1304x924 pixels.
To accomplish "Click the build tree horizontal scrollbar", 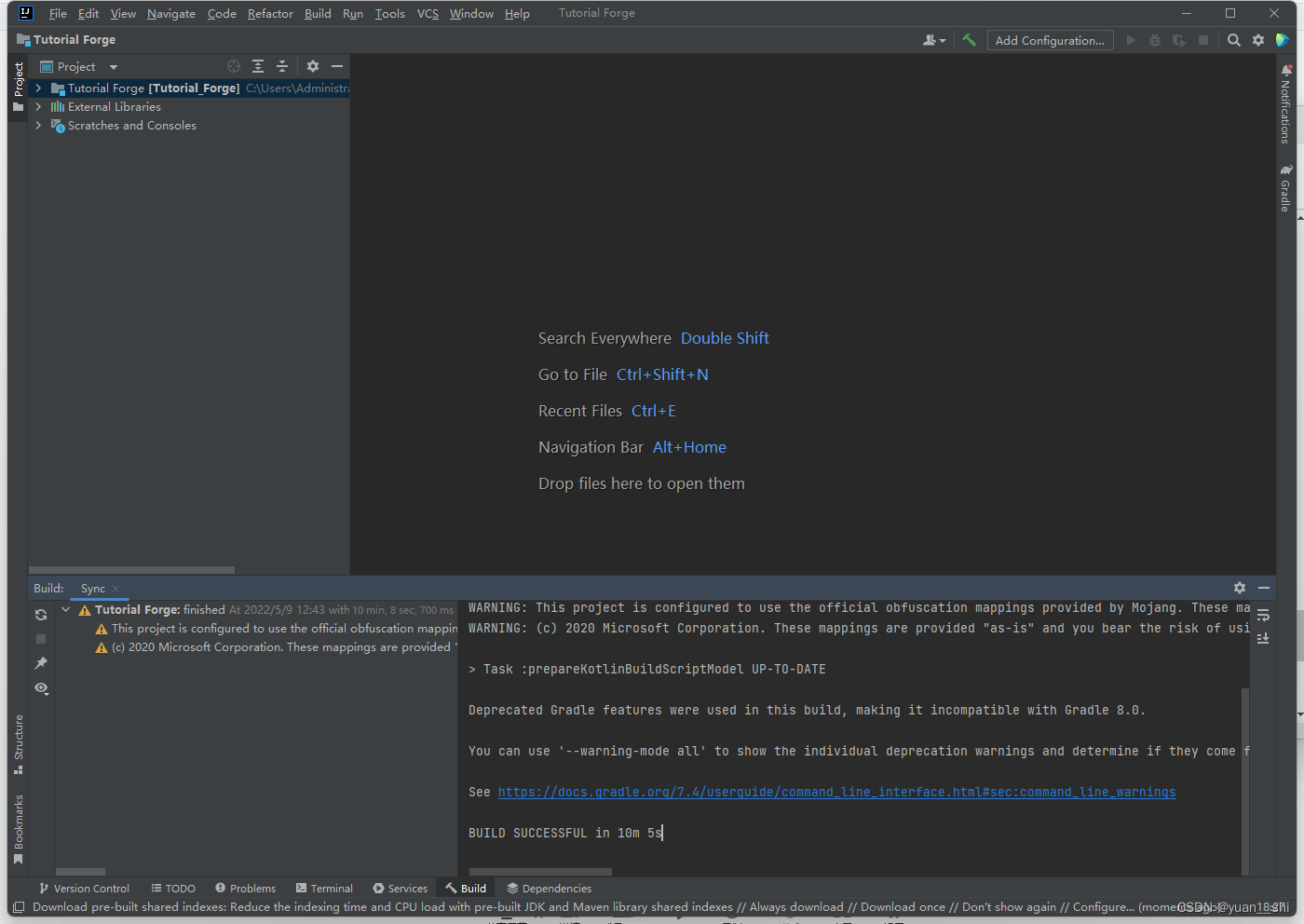I will pos(80,872).
